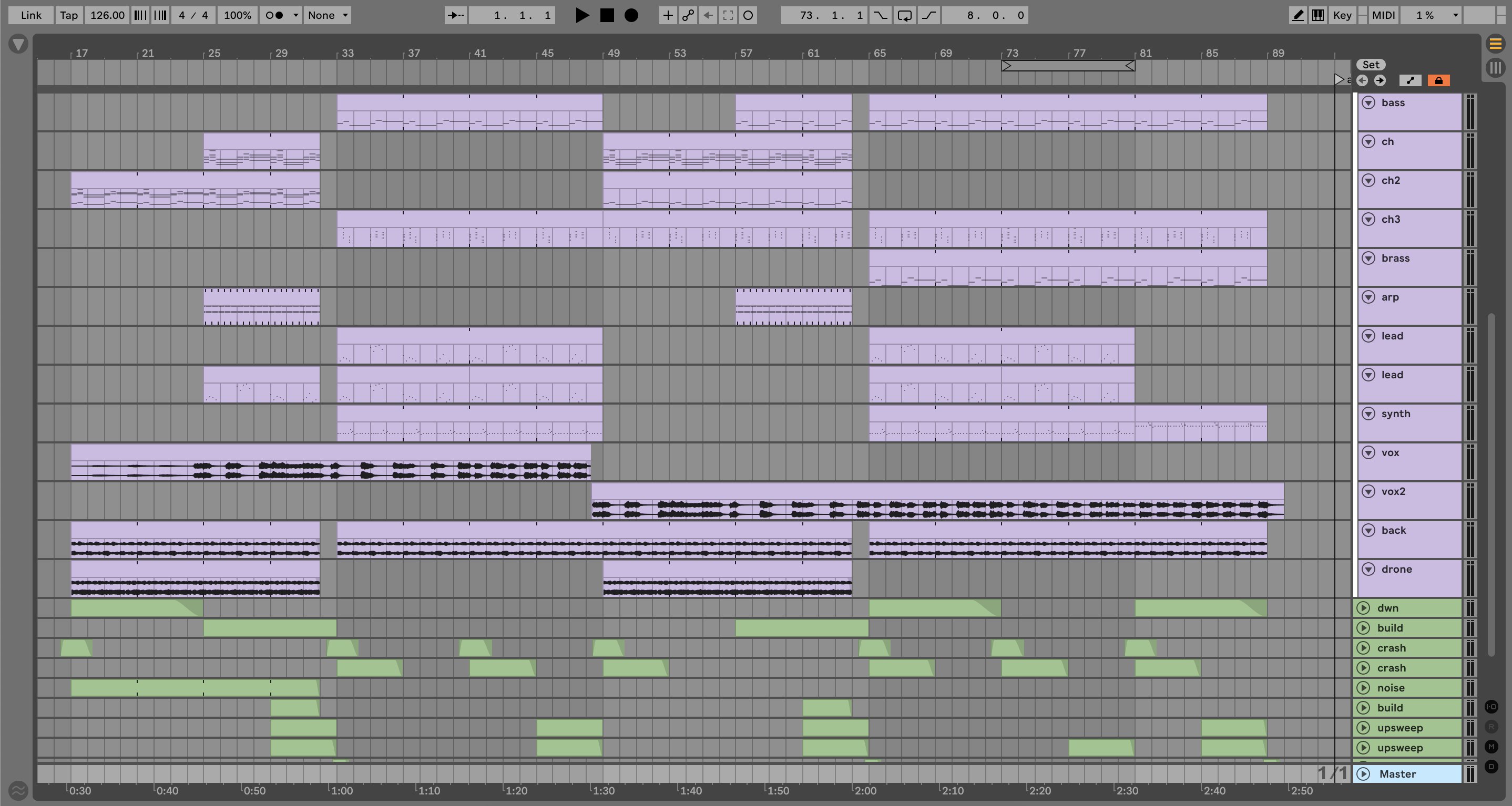Toggle Track Delay D icon
The height and width of the screenshot is (806, 1512).
[1491, 767]
